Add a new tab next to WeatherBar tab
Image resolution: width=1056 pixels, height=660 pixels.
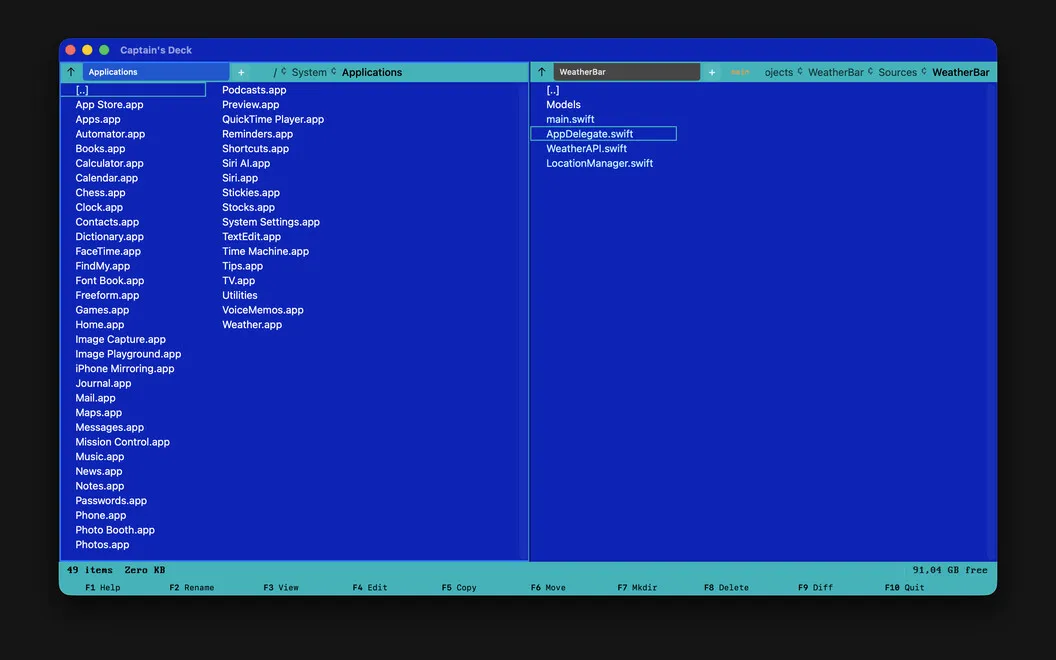coord(712,72)
